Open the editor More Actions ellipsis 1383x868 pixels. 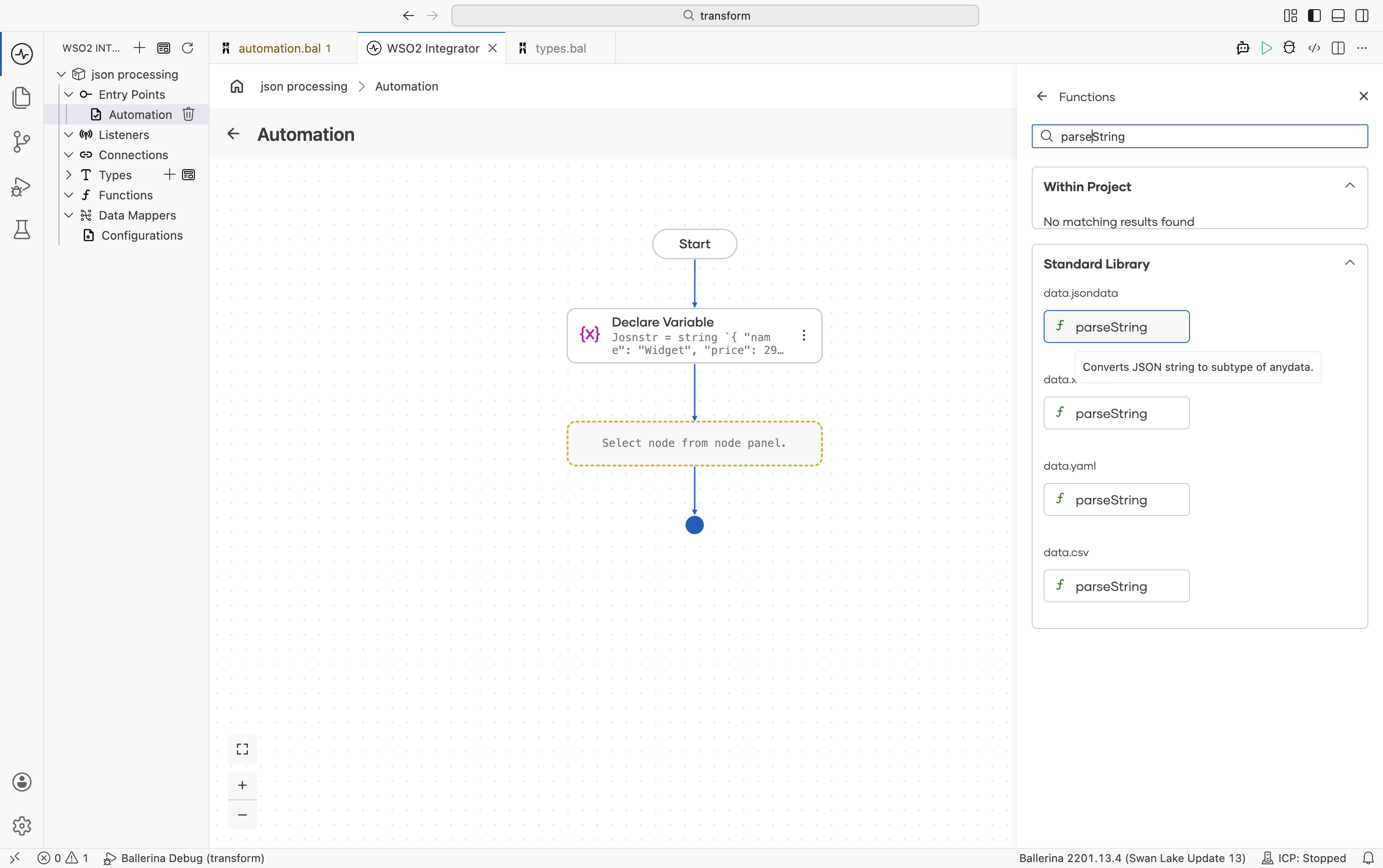pyautogui.click(x=1362, y=48)
